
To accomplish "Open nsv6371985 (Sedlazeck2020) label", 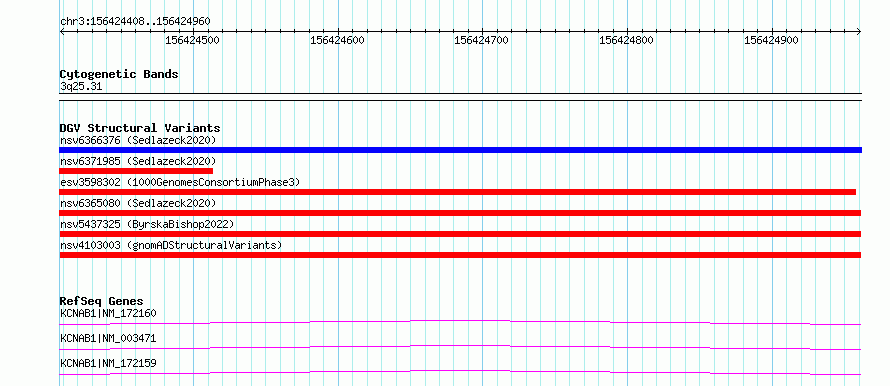I will point(138,161).
